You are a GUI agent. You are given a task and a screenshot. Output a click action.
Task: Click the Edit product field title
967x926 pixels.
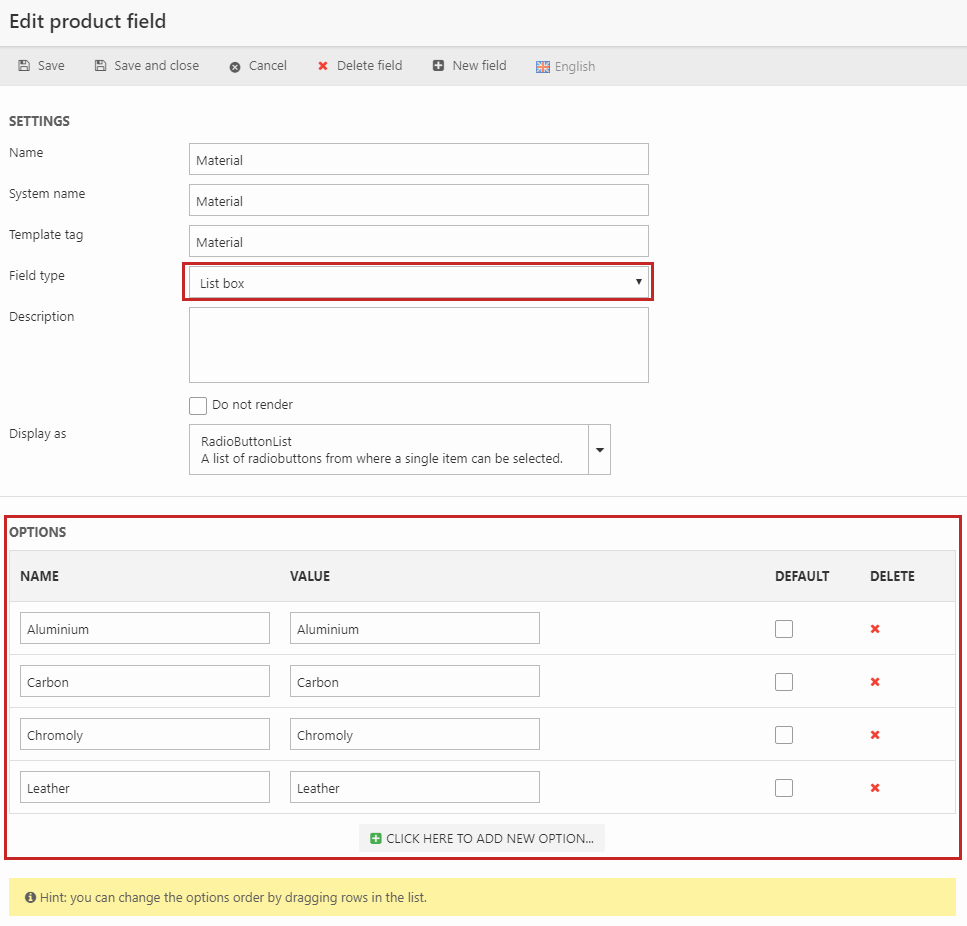(x=88, y=22)
